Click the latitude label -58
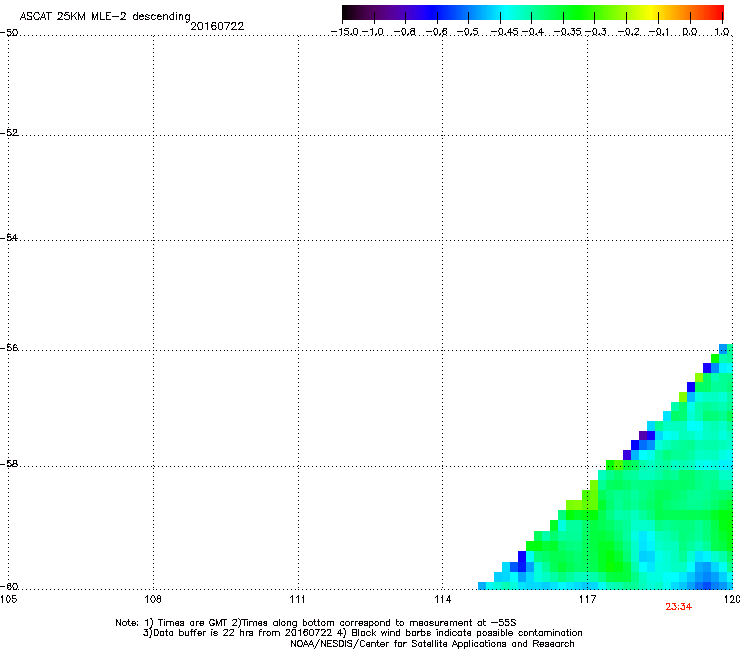 click(9, 464)
